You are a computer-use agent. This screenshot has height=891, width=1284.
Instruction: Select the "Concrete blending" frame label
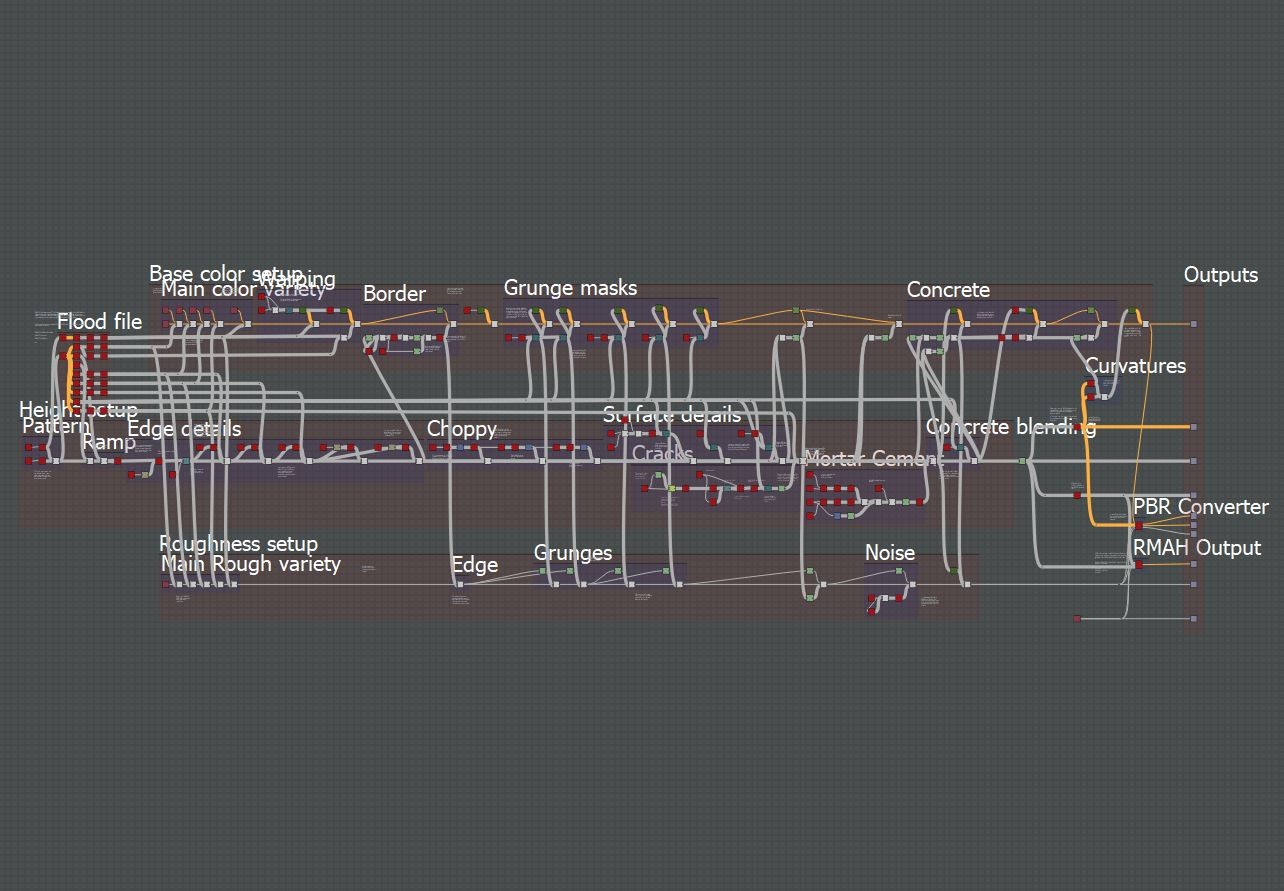(1011, 427)
